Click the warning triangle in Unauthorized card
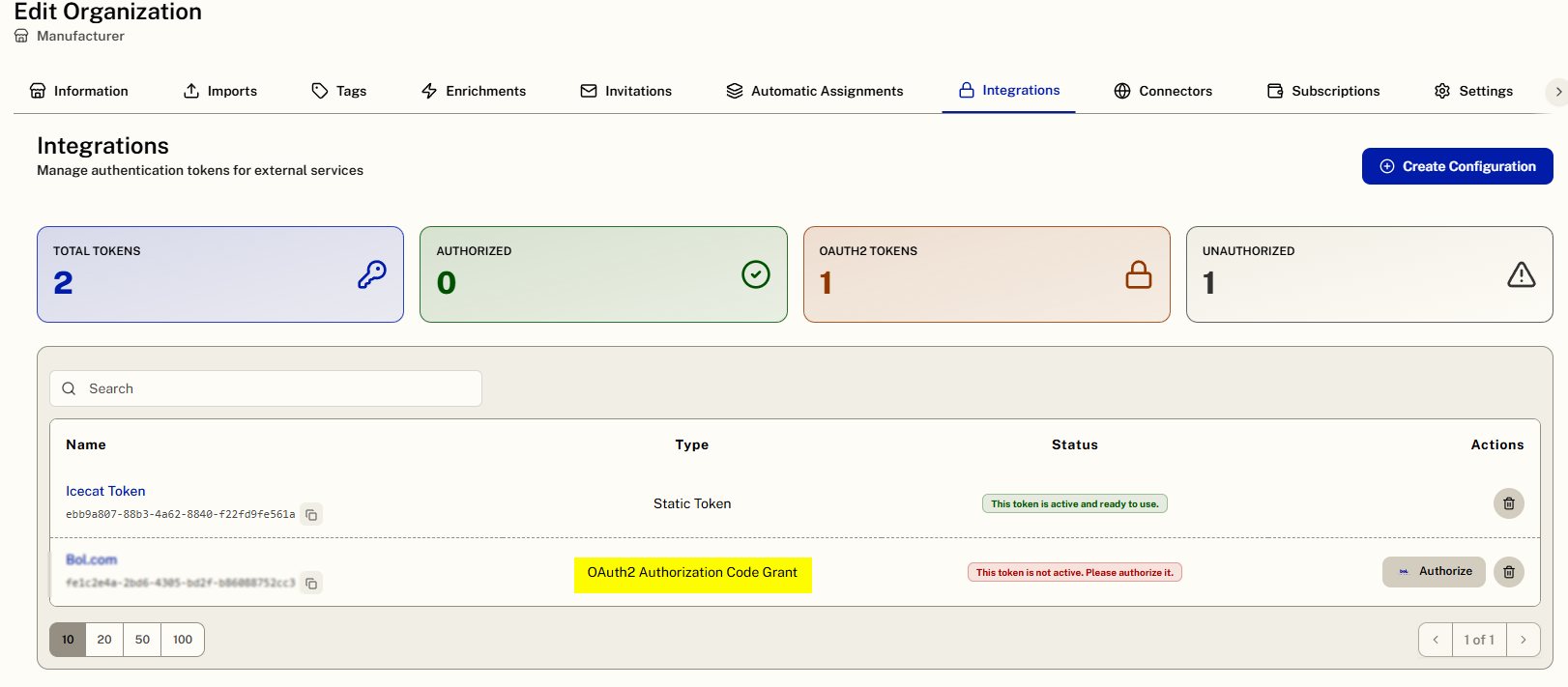The image size is (1568, 687). 1522,274
